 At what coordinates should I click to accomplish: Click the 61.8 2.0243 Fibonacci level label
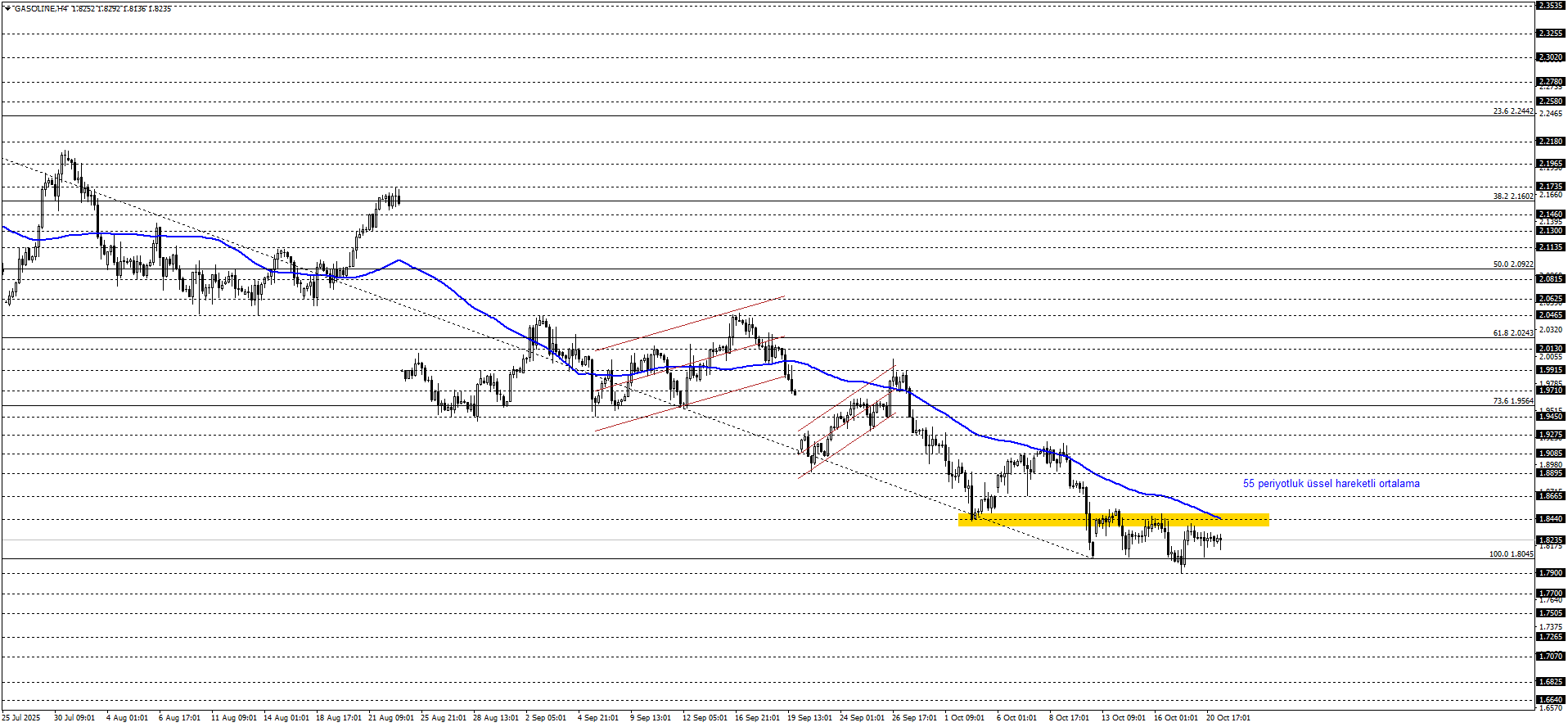coord(1512,333)
